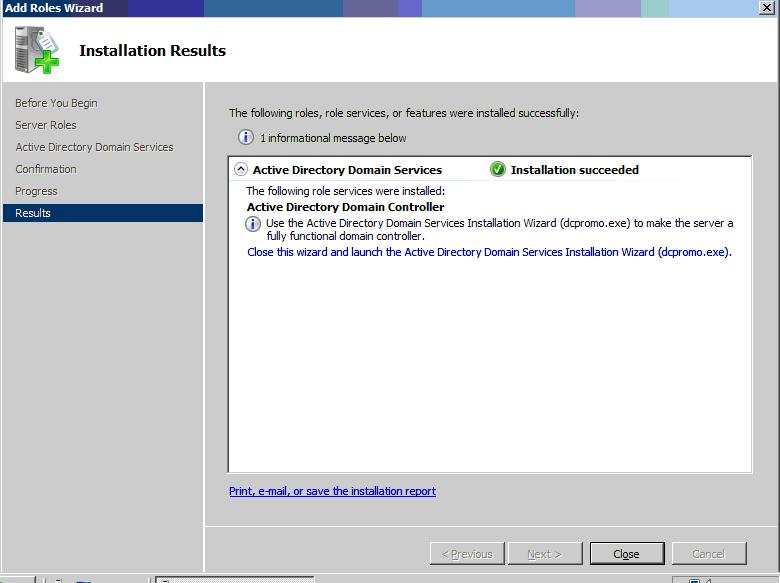Launch dcpromo.exe via the blue wizard link
Image resolution: width=780 pixels, height=583 pixels.
pyautogui.click(x=489, y=252)
